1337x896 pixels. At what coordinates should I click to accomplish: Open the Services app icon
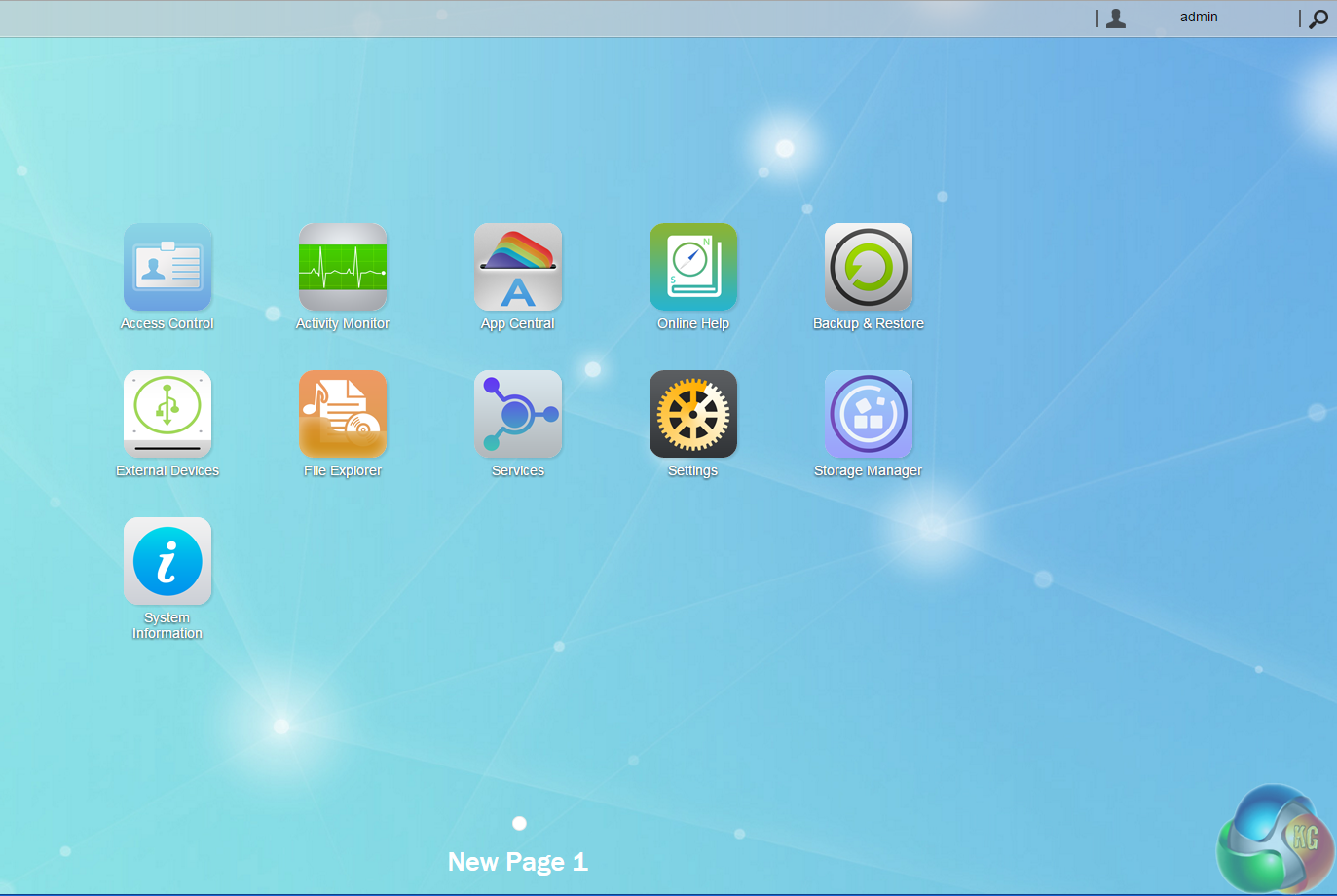518,414
